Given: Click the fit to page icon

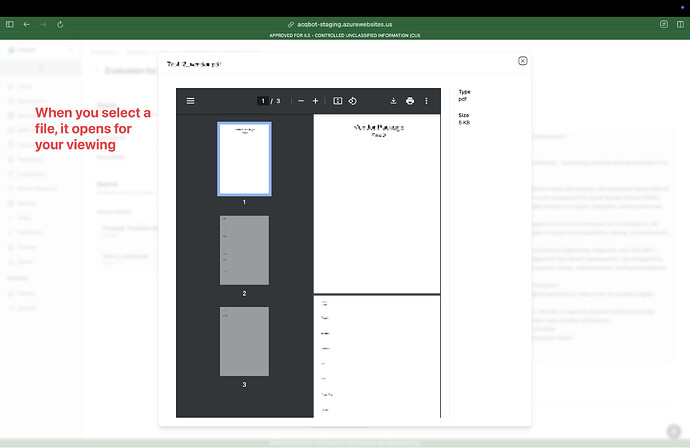Looking at the screenshot, I should [x=338, y=101].
